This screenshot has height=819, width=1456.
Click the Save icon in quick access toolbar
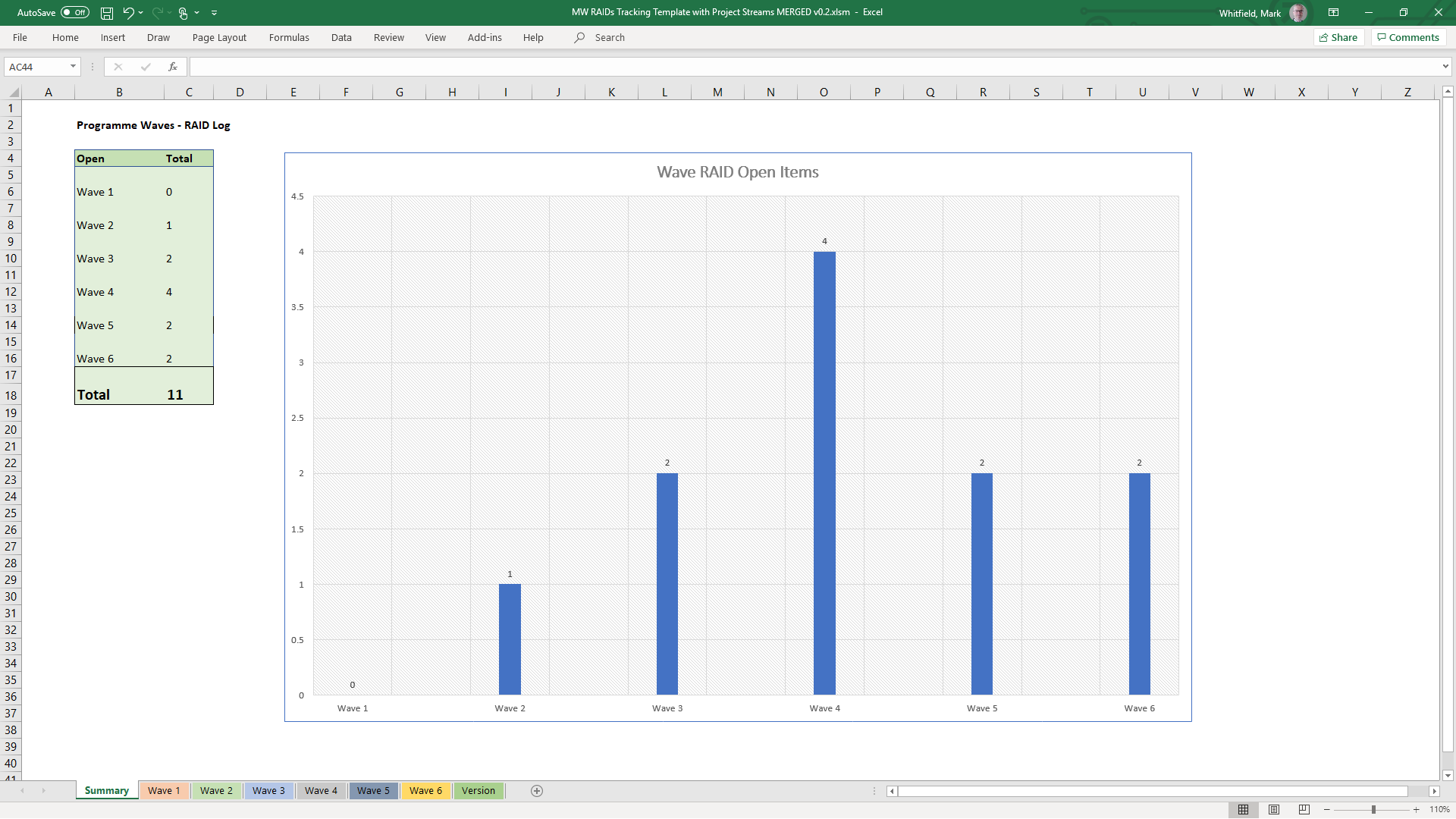[107, 13]
